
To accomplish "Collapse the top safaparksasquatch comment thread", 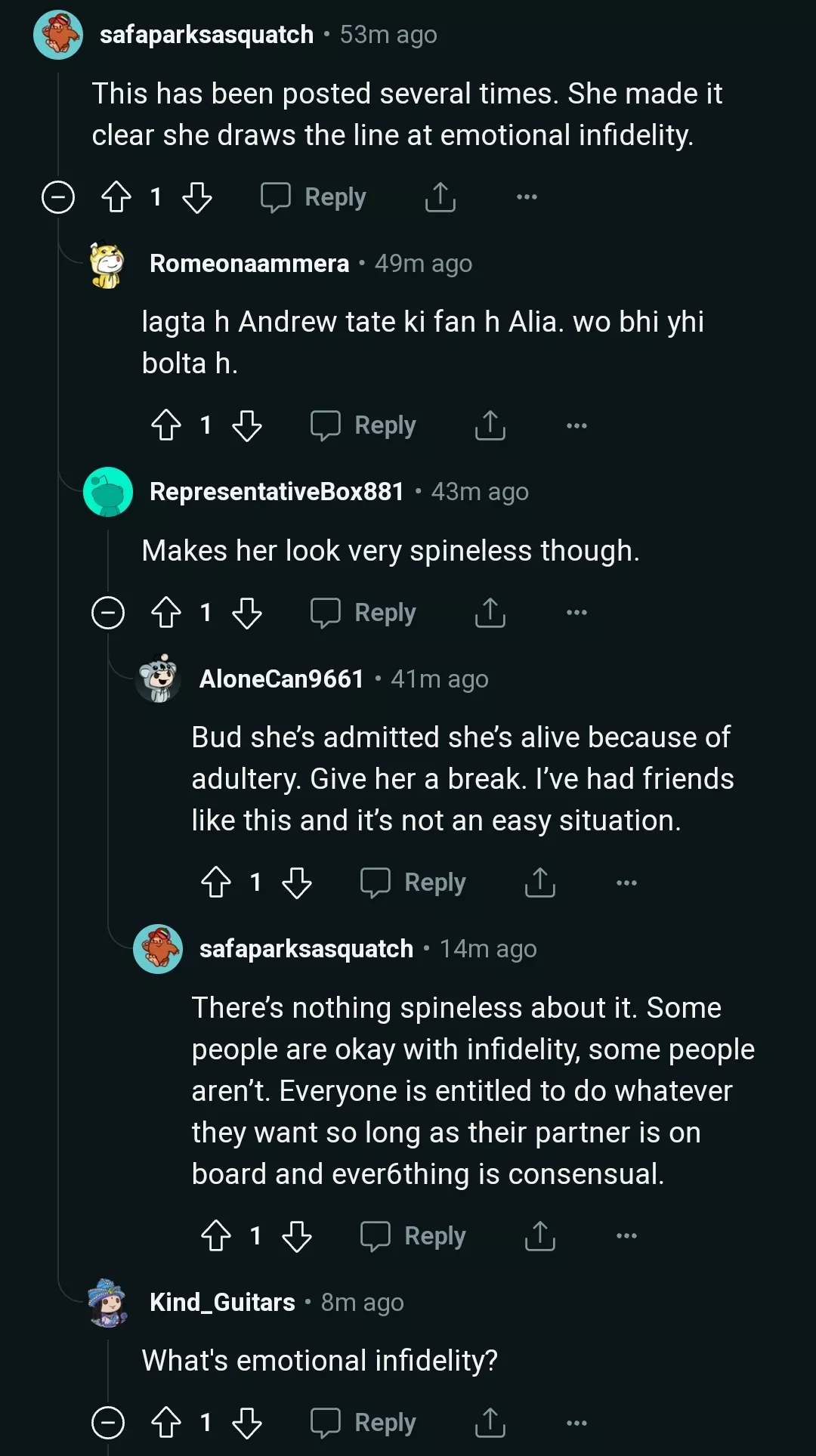I will (57, 197).
